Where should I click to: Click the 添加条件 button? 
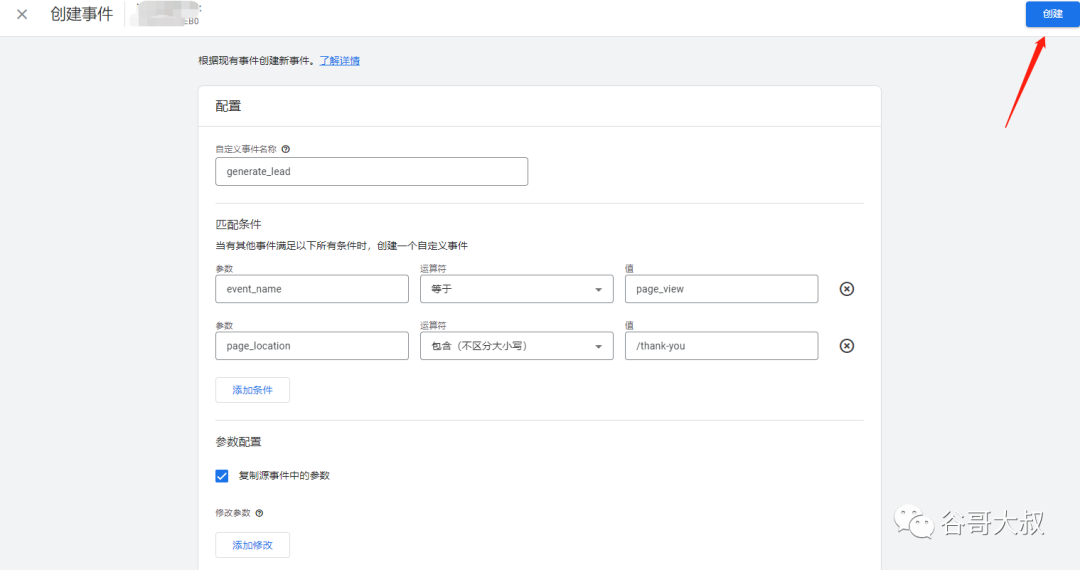coord(252,390)
